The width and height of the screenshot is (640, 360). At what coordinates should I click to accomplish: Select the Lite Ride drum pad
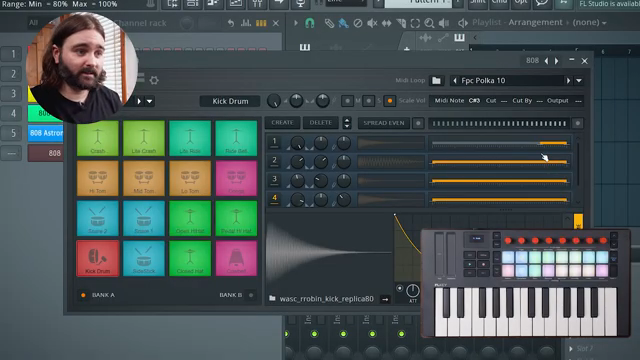click(190, 138)
